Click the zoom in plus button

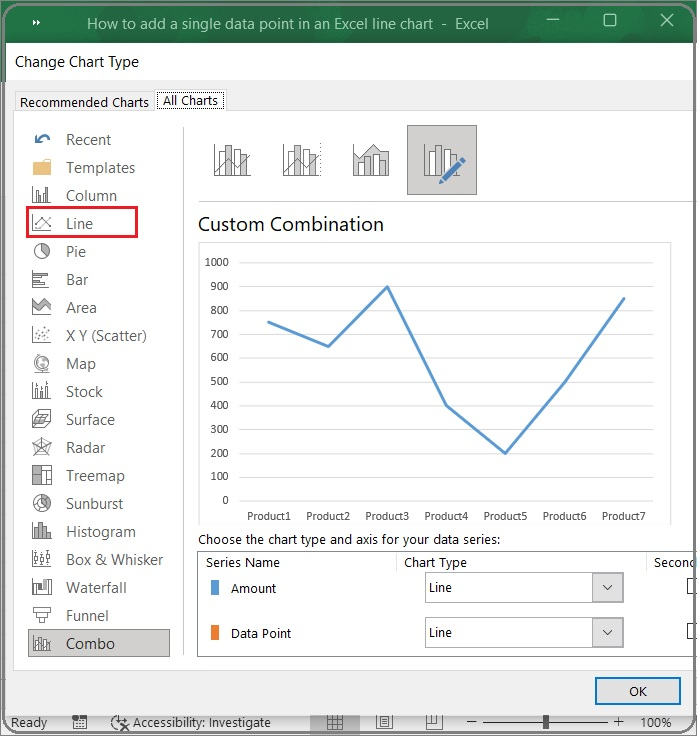click(x=619, y=722)
